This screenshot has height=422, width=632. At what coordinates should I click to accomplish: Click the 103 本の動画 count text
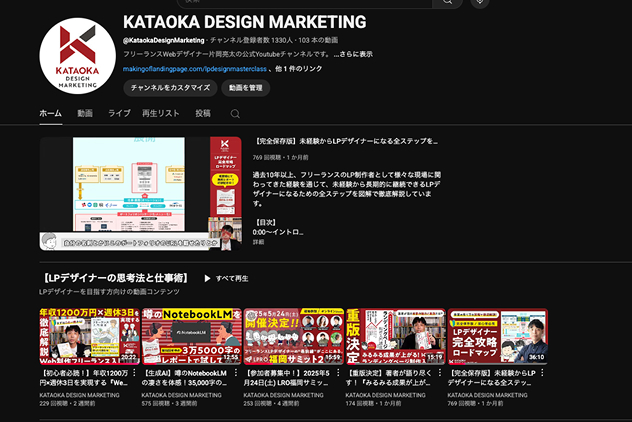318,40
